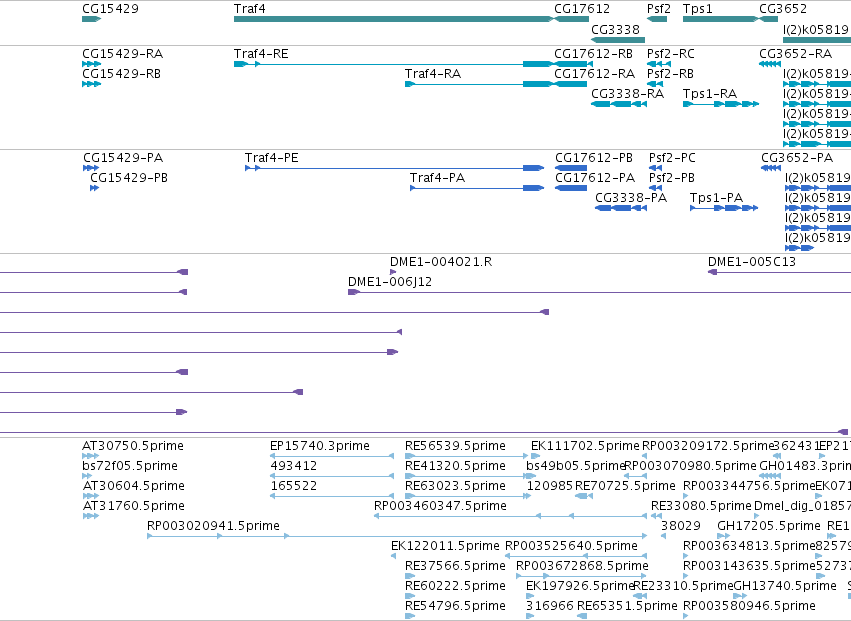The width and height of the screenshot is (851, 621).
Task: Select EST RE65351.5prime
Action: pyautogui.click(x=582, y=616)
